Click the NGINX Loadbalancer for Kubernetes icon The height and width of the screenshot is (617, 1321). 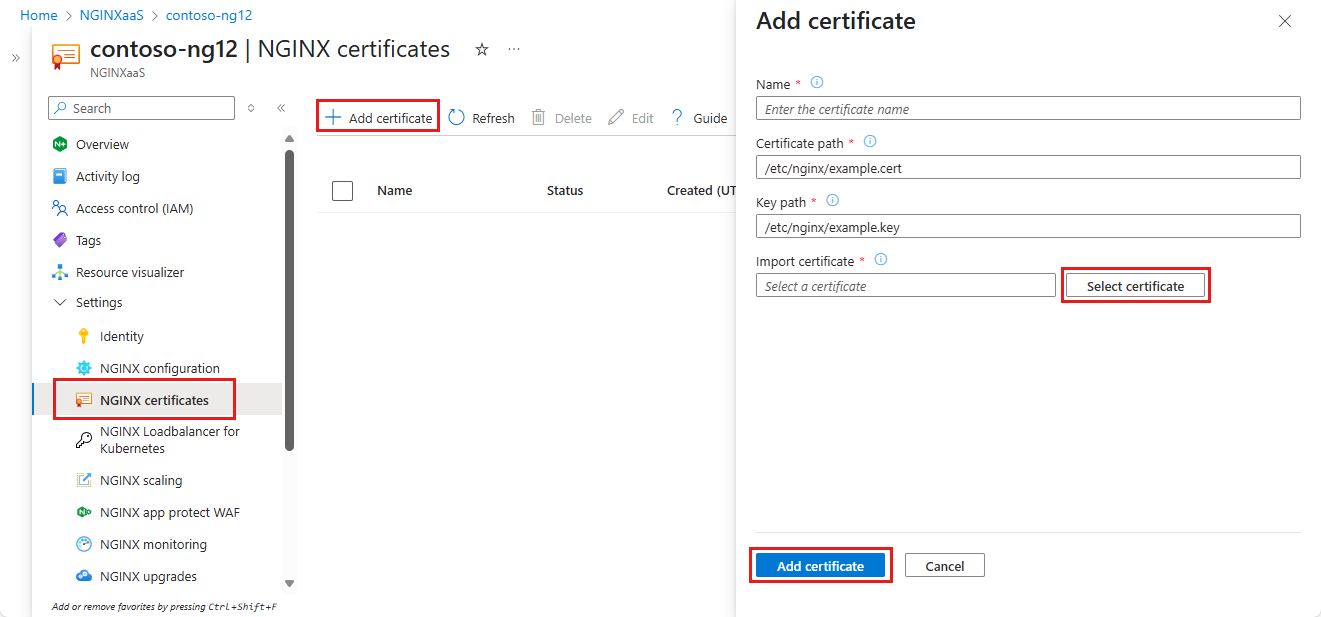pyautogui.click(x=84, y=440)
